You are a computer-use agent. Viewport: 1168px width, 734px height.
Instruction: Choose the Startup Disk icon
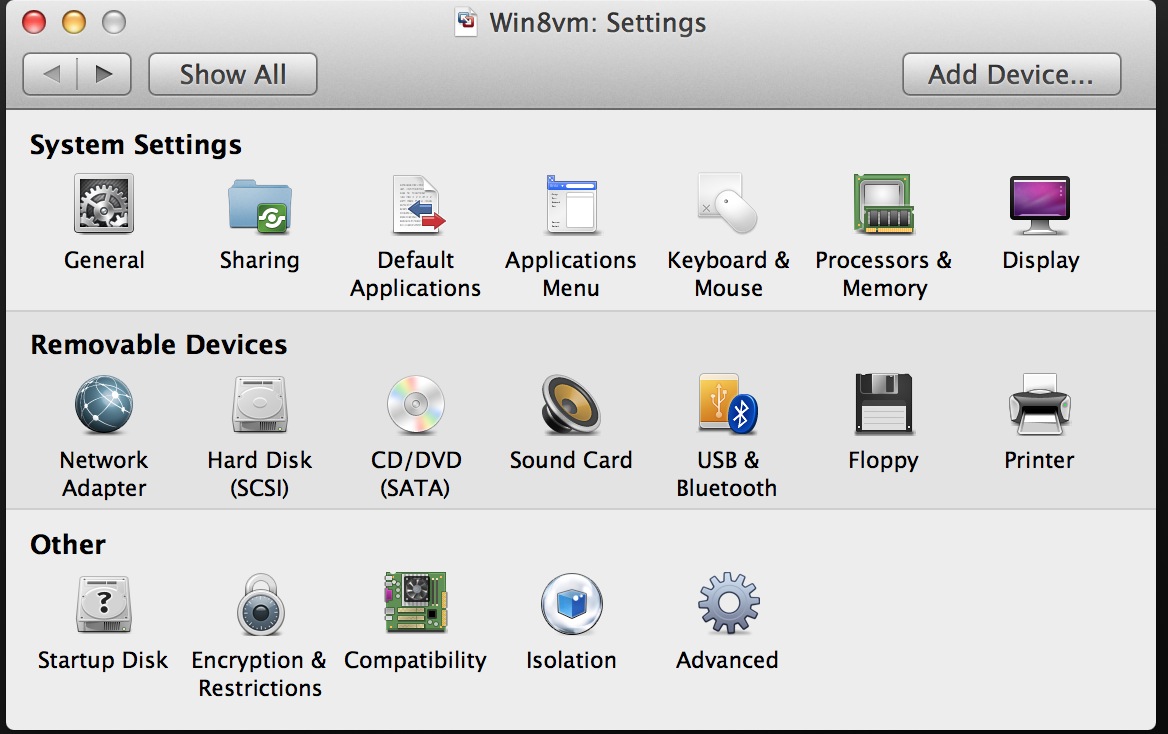click(104, 604)
